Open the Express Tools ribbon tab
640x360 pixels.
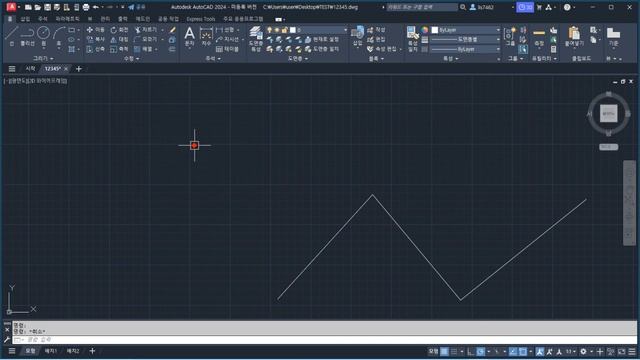click(x=200, y=19)
